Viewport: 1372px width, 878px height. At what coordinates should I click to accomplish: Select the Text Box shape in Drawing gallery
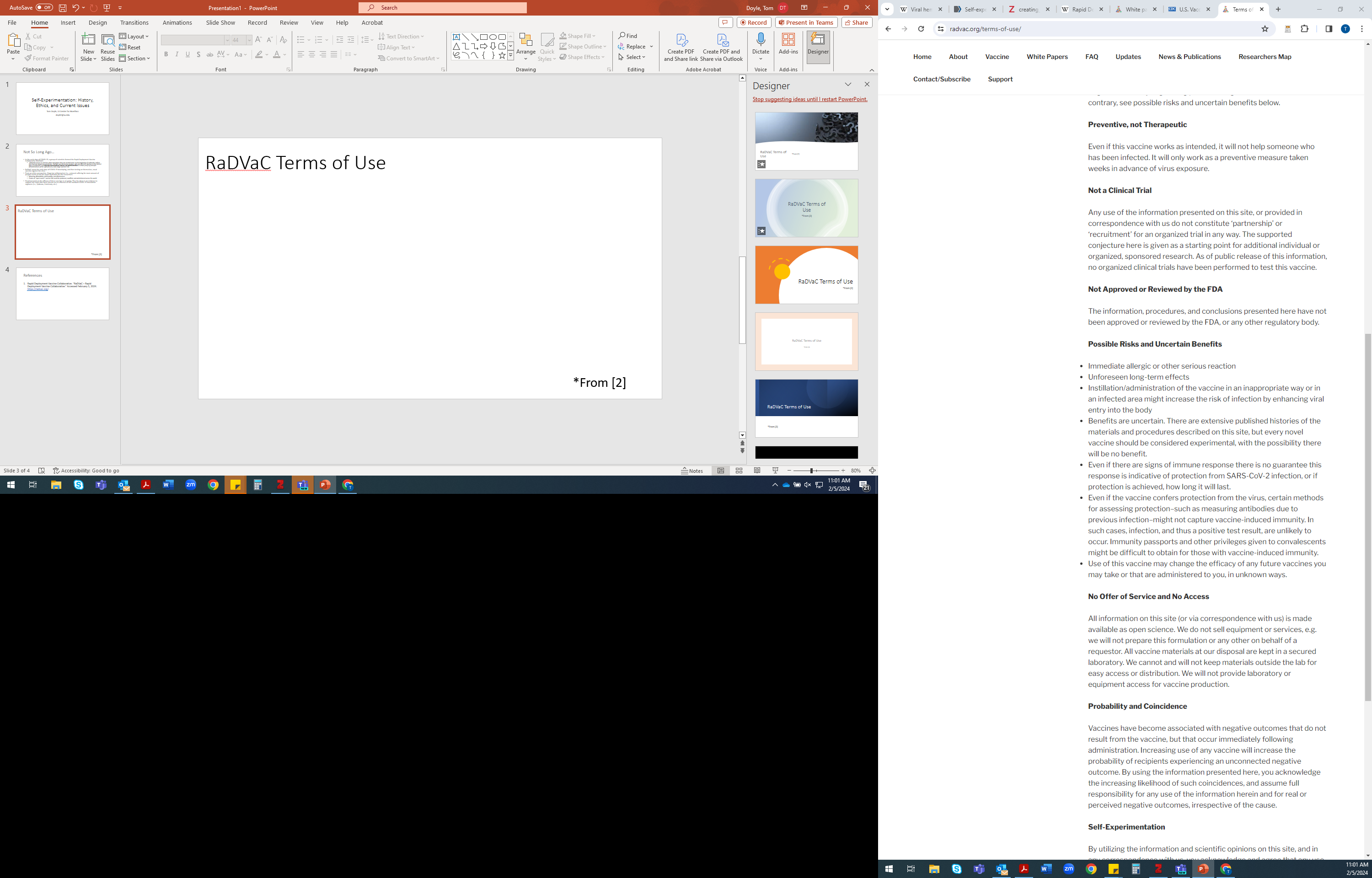(x=456, y=37)
